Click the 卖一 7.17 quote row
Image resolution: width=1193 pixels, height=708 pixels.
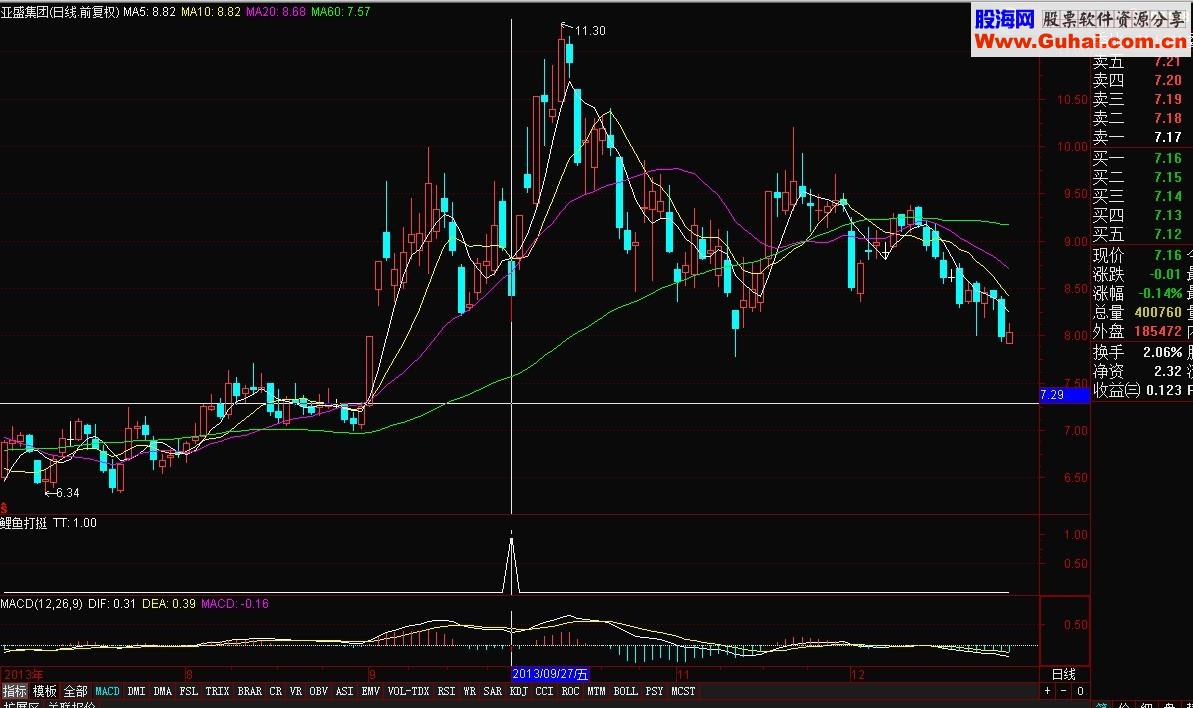click(x=1138, y=137)
